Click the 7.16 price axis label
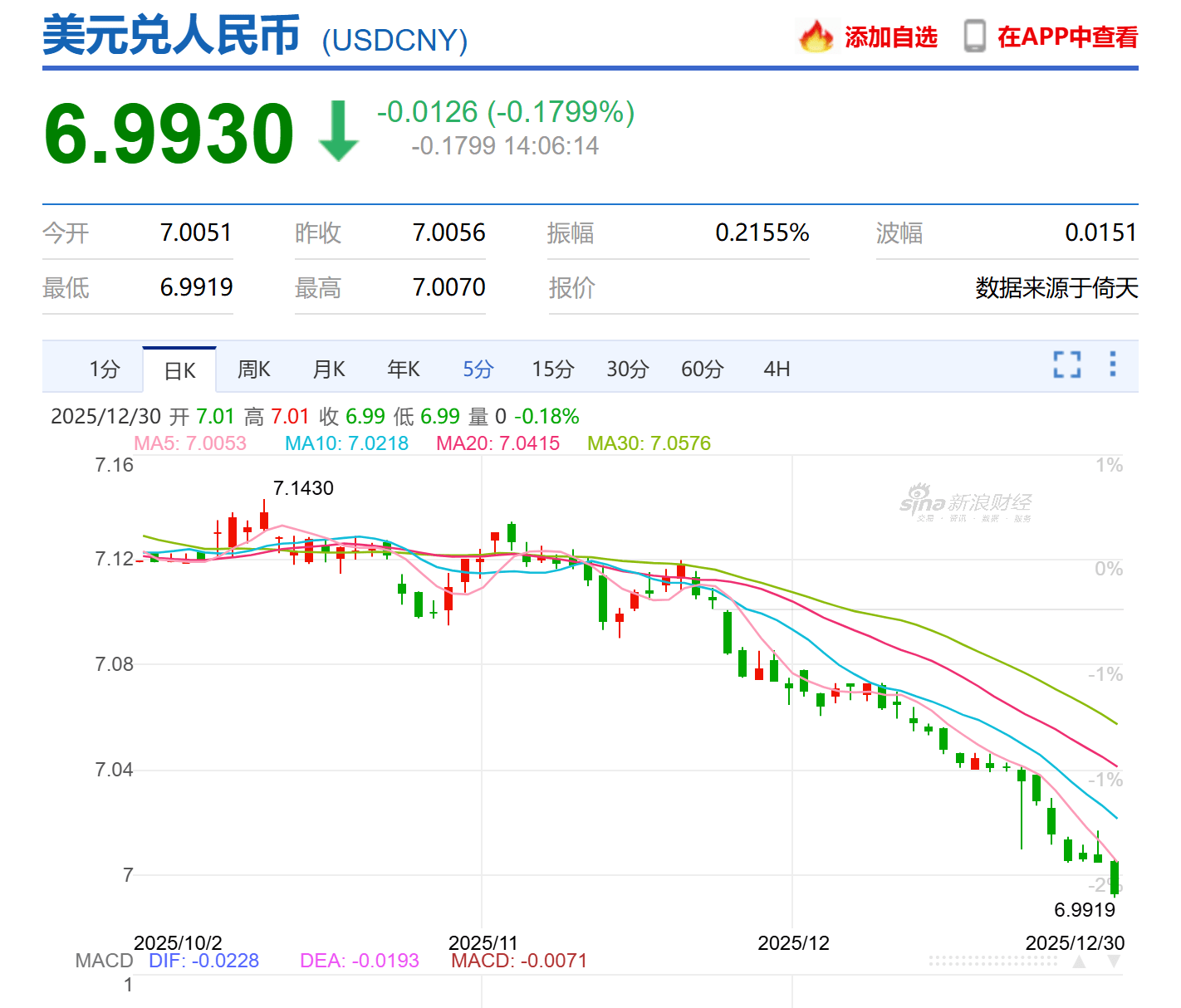The image size is (1181, 1008). [x=114, y=465]
